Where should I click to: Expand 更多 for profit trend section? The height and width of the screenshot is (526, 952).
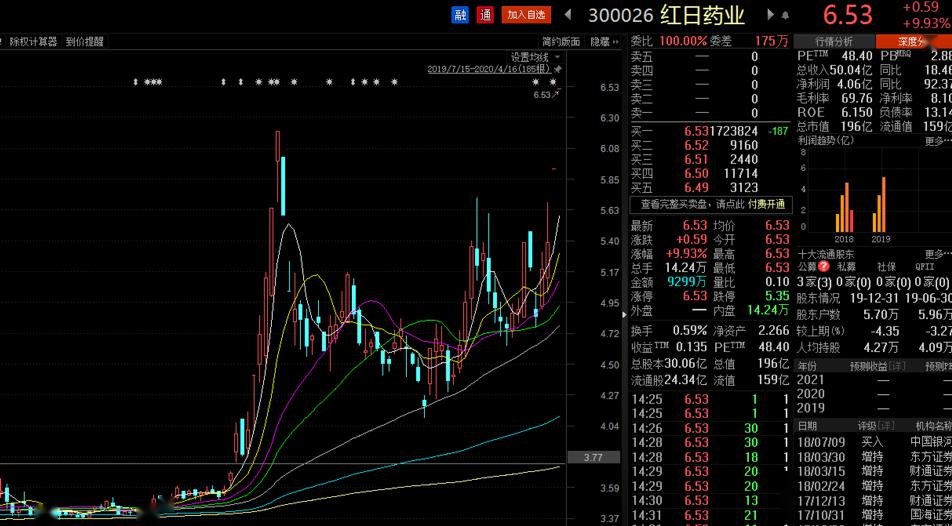(x=937, y=141)
